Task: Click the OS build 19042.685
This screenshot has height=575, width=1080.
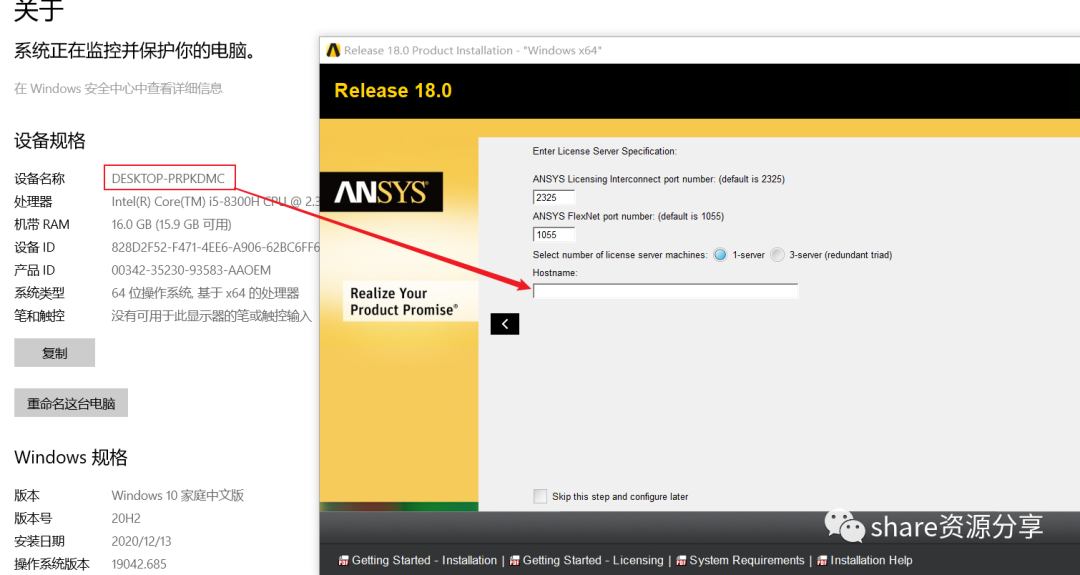Action: [x=139, y=564]
